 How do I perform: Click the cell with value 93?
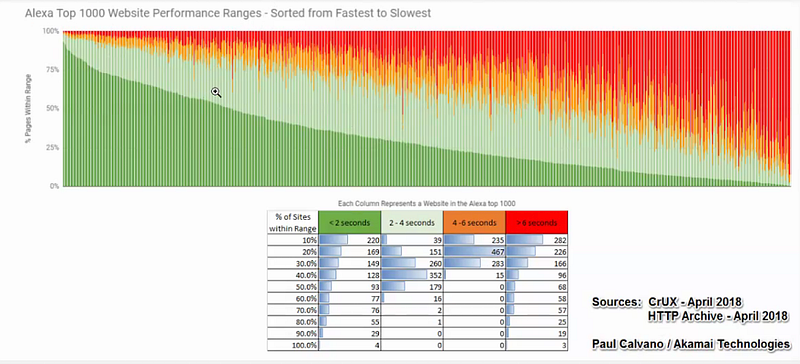tap(349, 287)
